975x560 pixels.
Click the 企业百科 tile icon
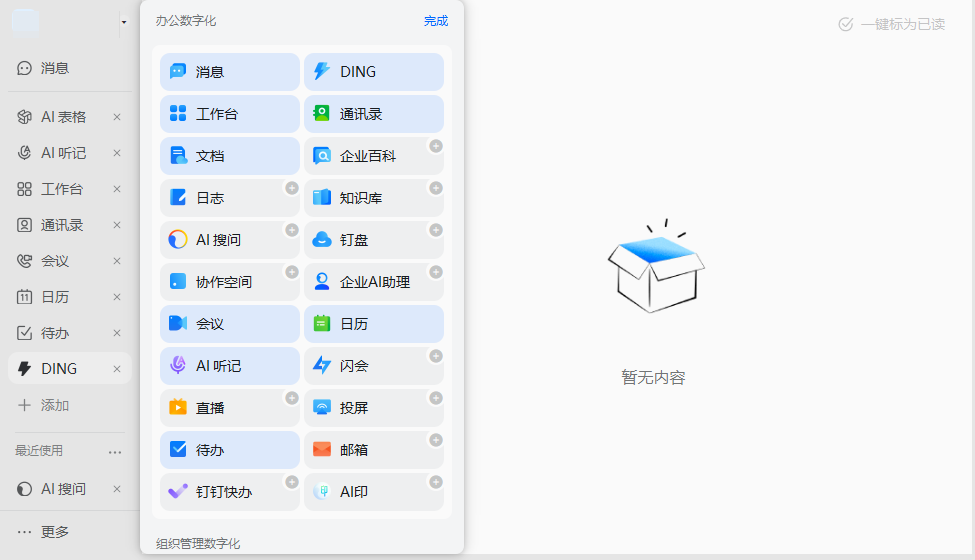coord(321,156)
